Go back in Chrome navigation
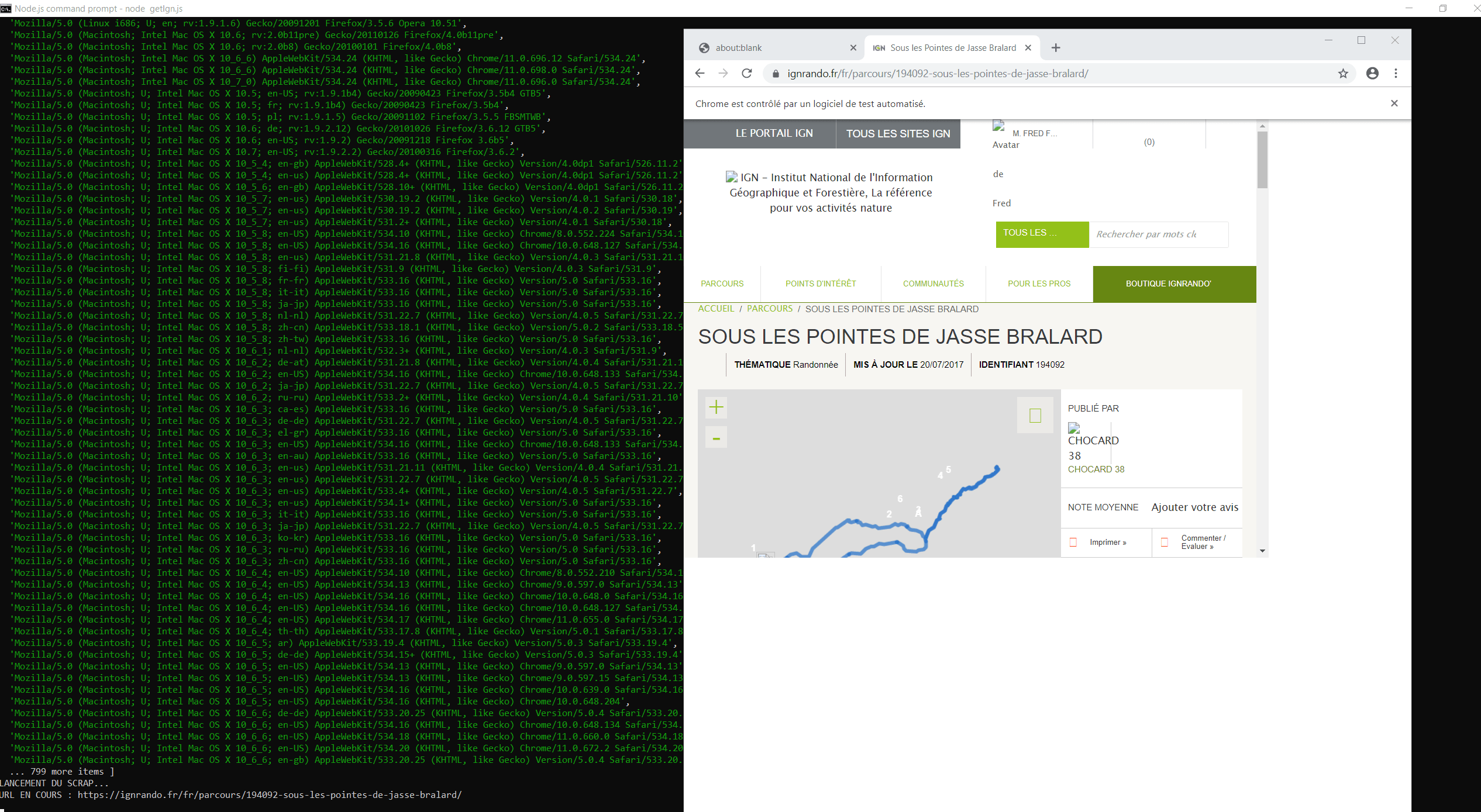 pyautogui.click(x=700, y=73)
